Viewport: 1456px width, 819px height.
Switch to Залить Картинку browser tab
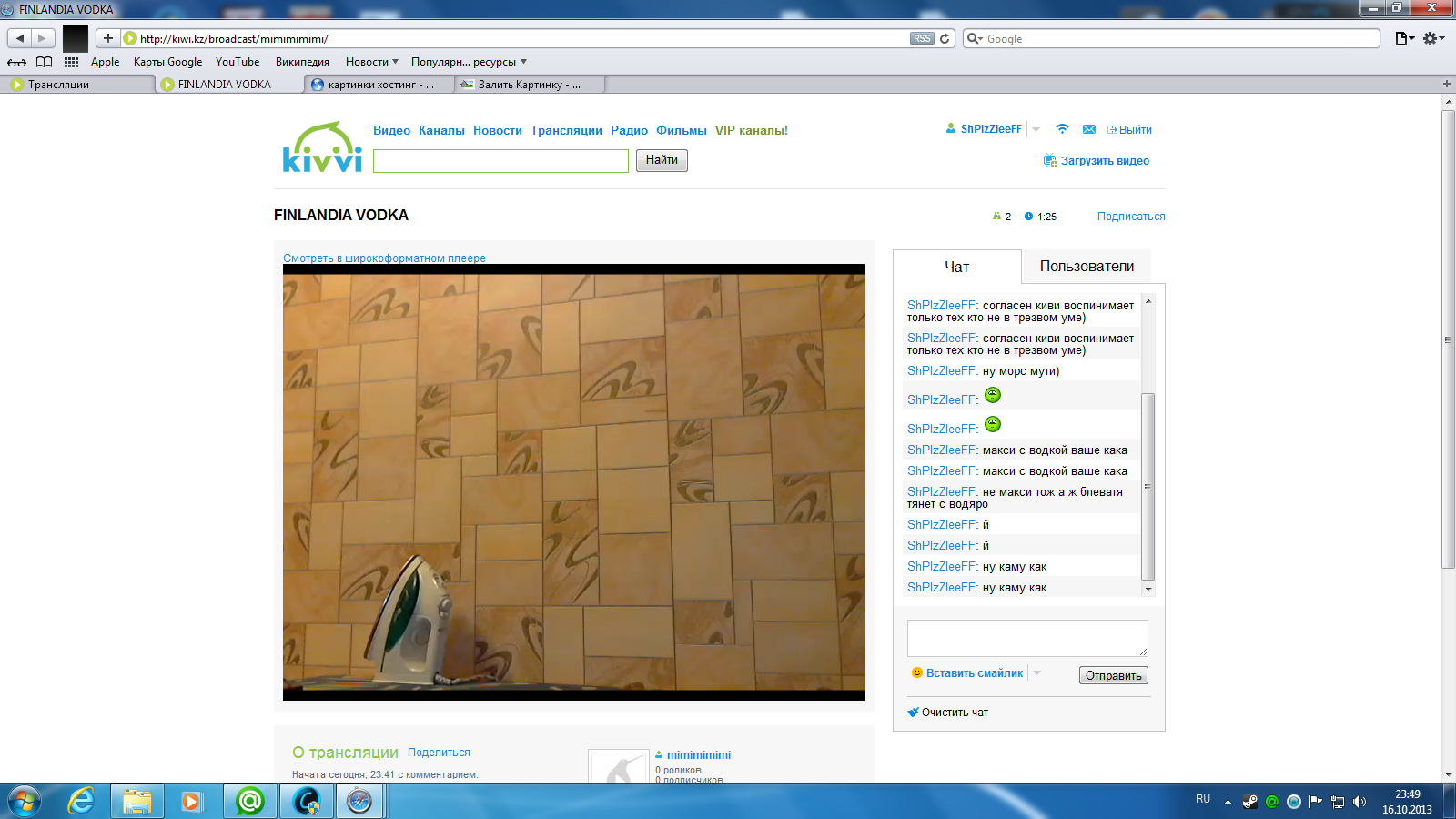pos(530,84)
